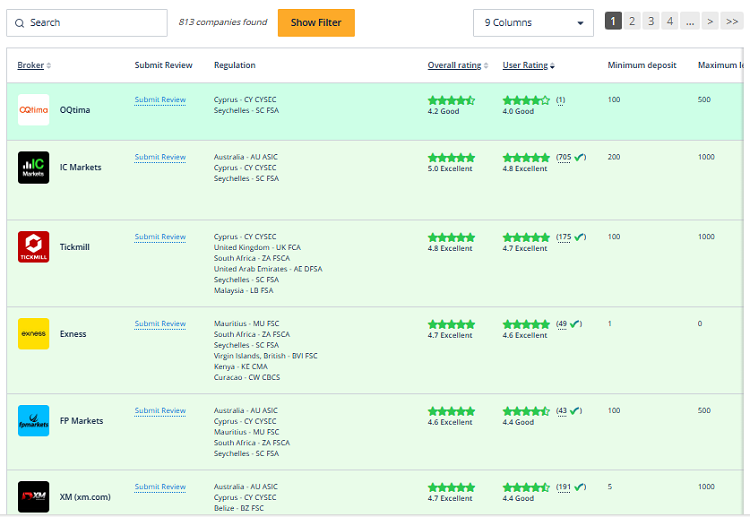Click 'Belize - BZ FSC' in XM row
The height and width of the screenshot is (517, 750).
(239, 508)
